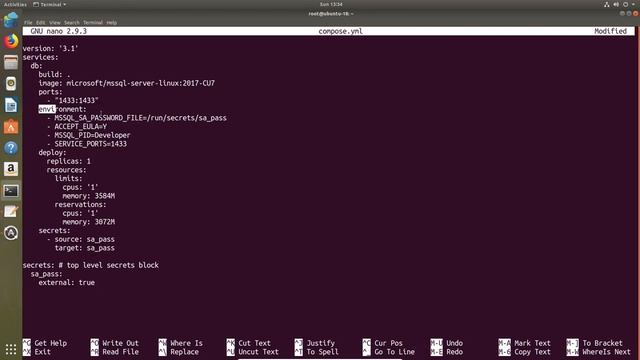Click the Where Is shortcut

click(x=181, y=343)
